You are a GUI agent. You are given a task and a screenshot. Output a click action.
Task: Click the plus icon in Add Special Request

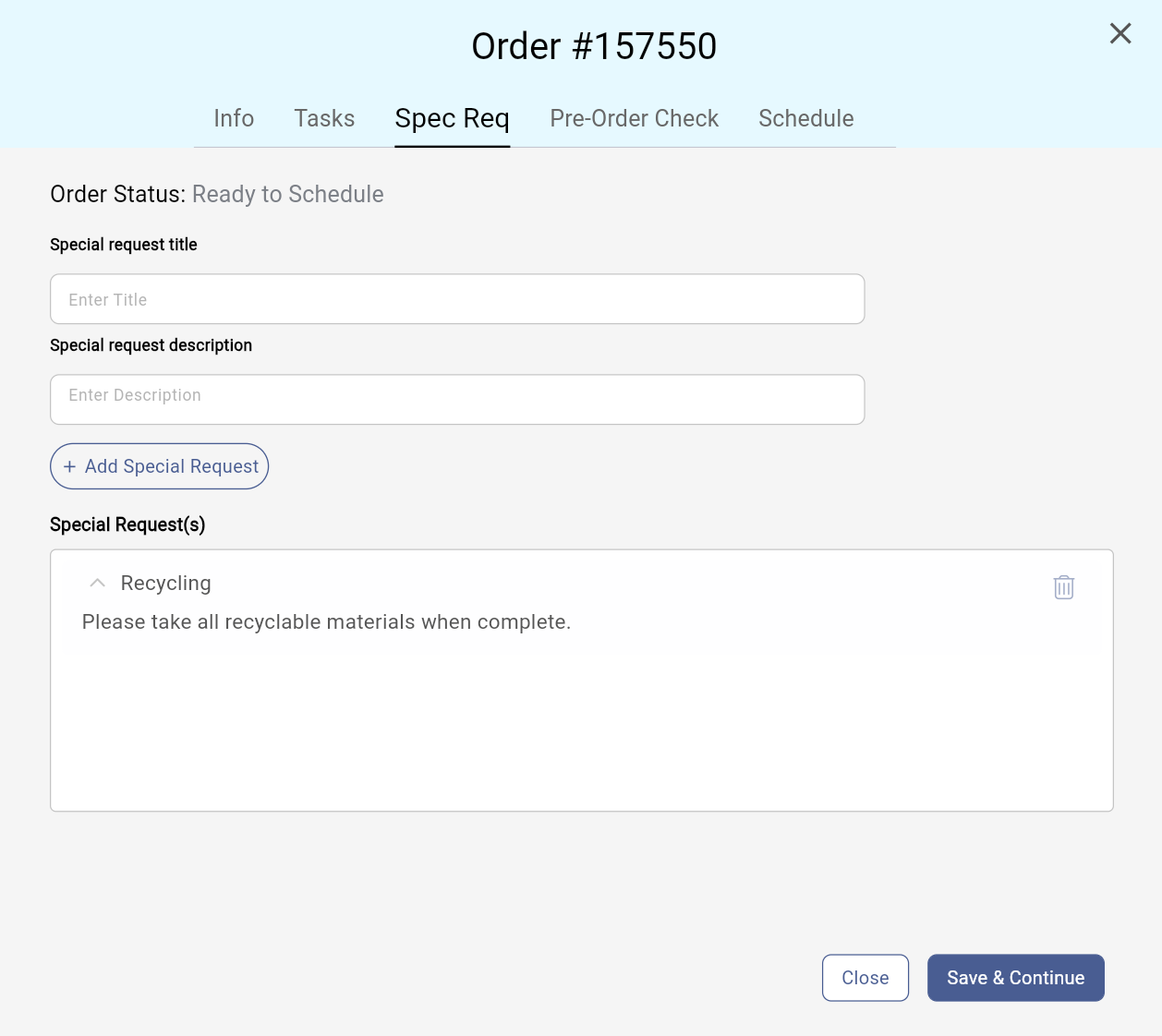point(69,467)
